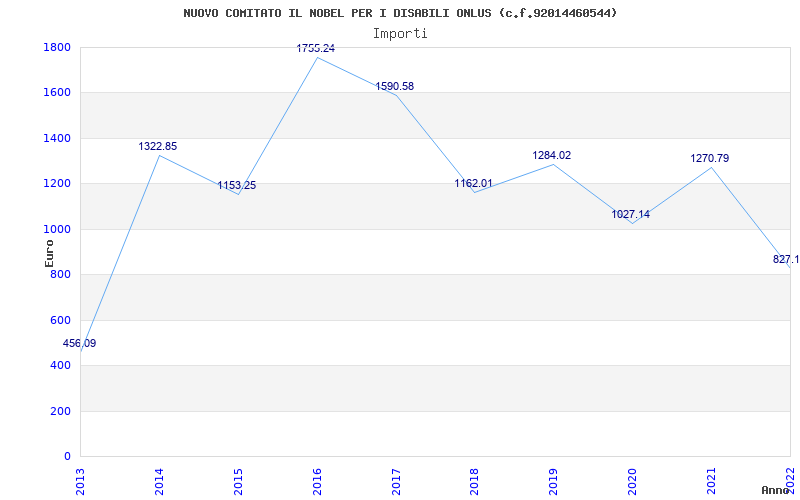Select the 456.09 data point label
This screenshot has width=800, height=500.
coord(79,343)
